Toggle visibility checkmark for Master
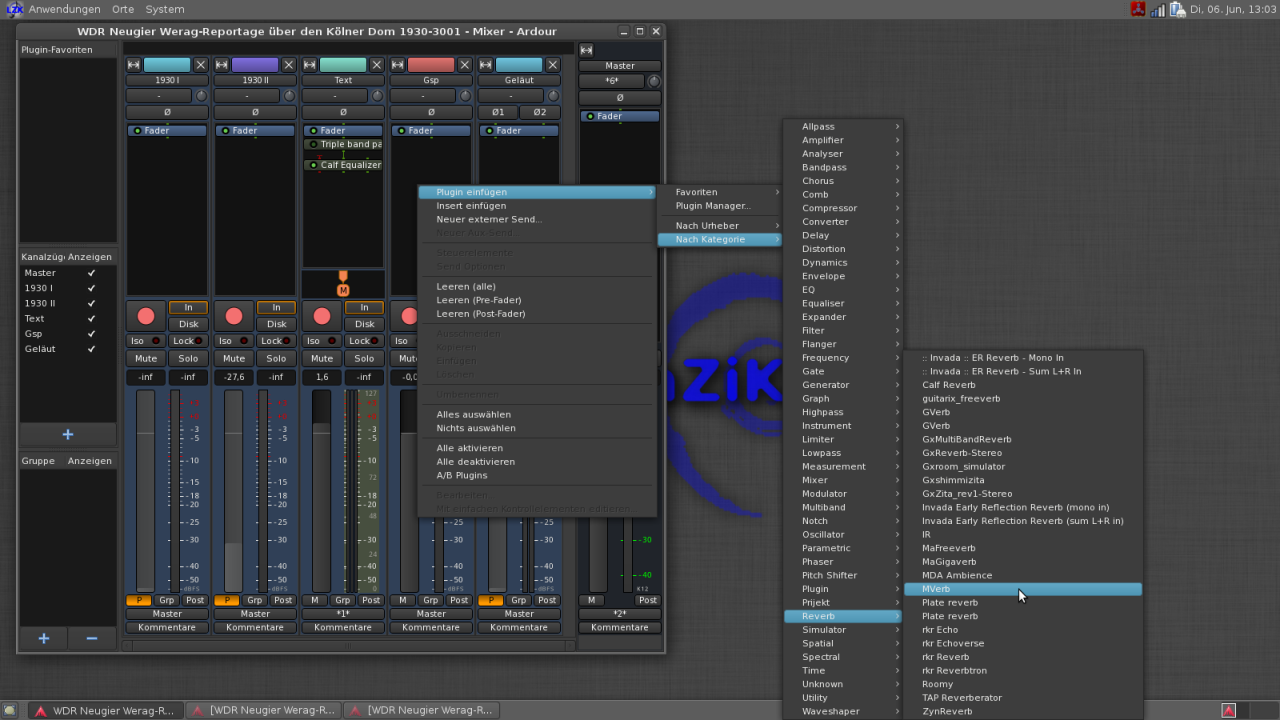Viewport: 1280px width, 720px height. click(91, 273)
